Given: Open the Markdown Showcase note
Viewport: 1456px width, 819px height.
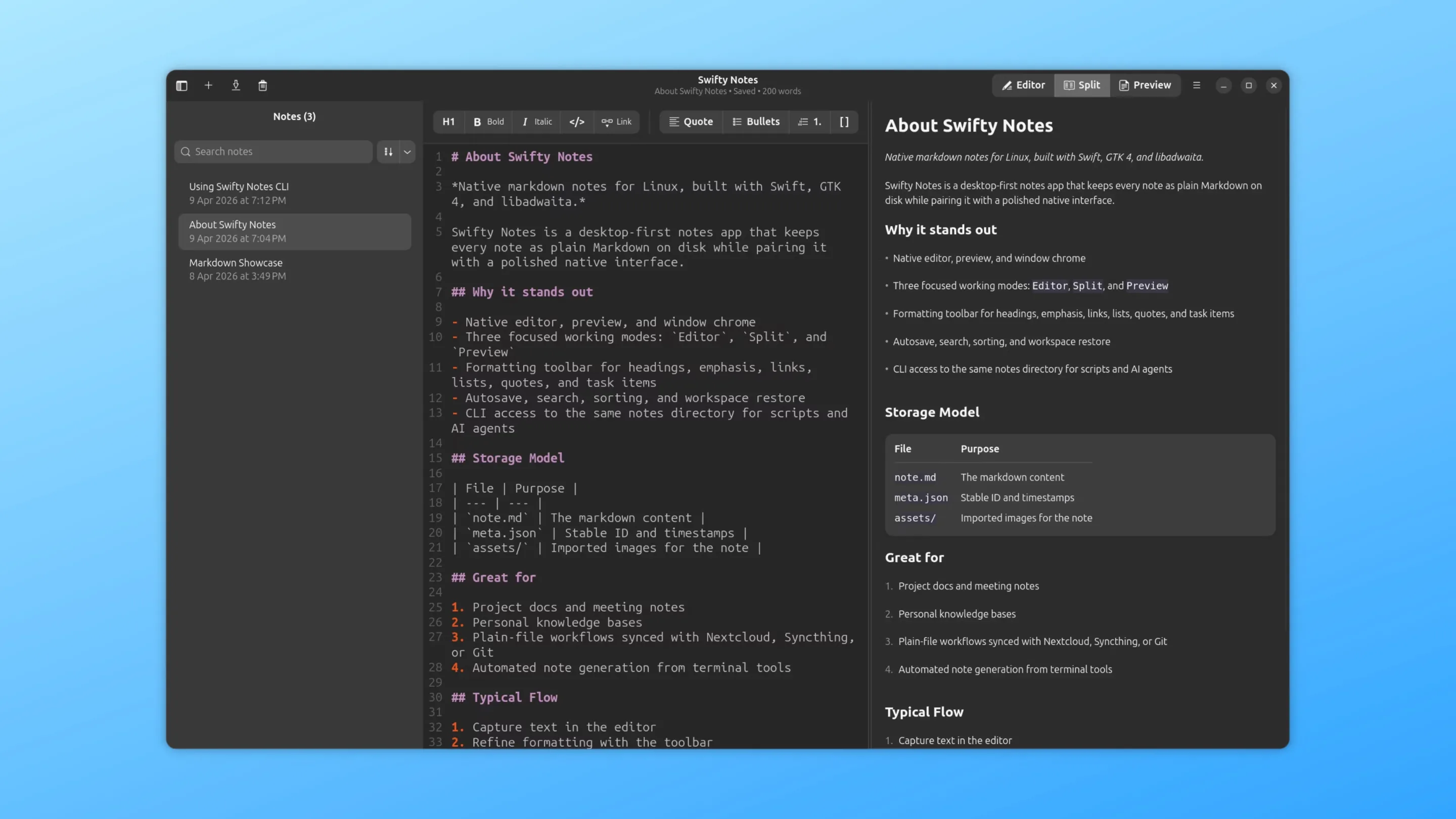Looking at the screenshot, I should tap(294, 269).
